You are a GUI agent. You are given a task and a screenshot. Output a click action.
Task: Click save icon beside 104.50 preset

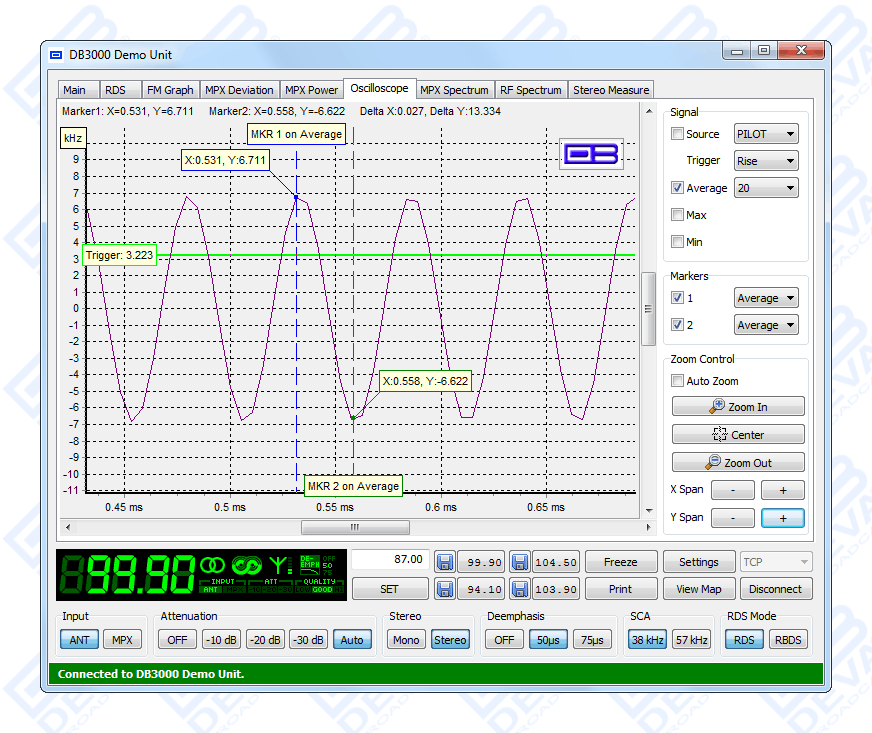tap(519, 562)
